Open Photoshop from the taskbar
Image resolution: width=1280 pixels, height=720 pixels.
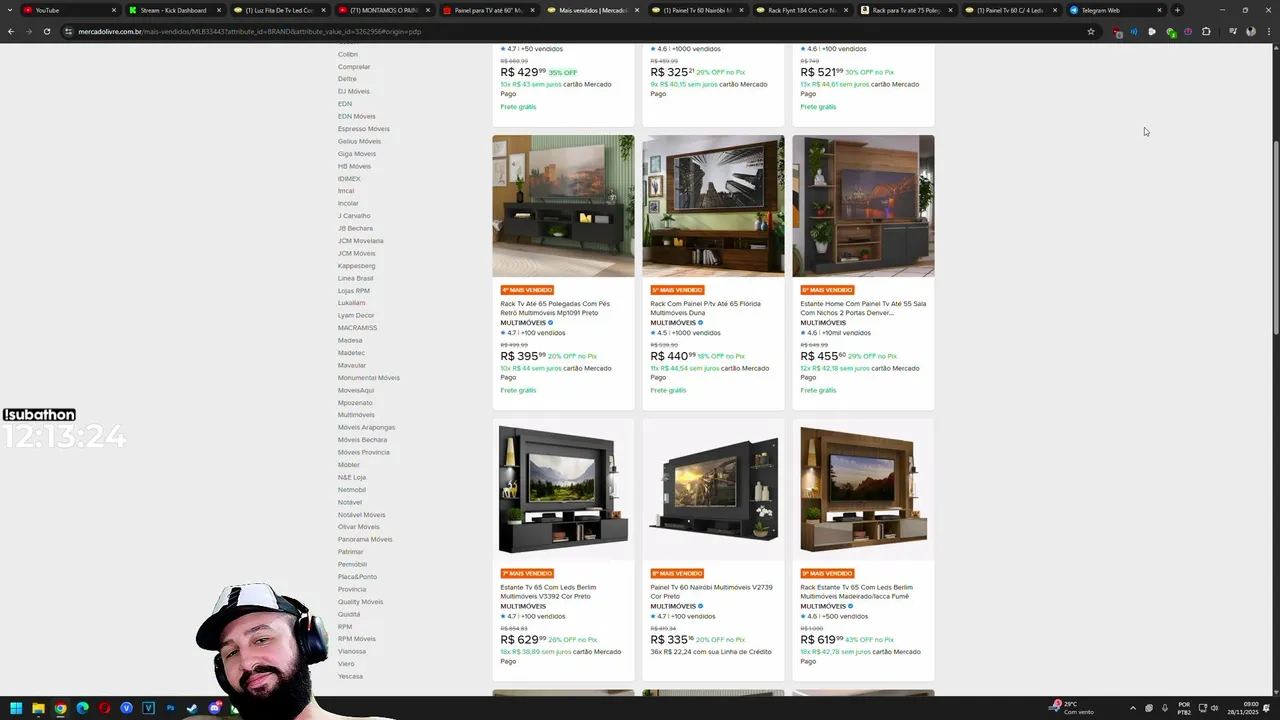pyautogui.click(x=170, y=708)
